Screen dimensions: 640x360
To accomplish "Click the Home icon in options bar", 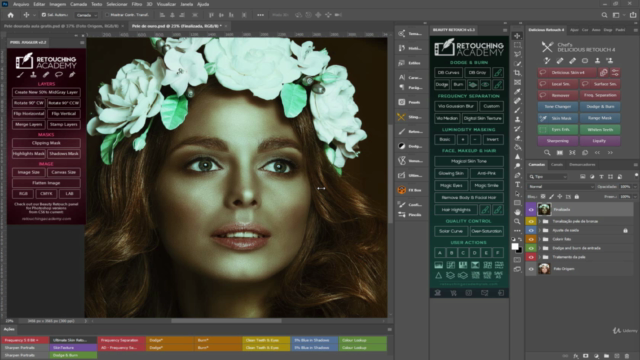I will pos(11,15).
